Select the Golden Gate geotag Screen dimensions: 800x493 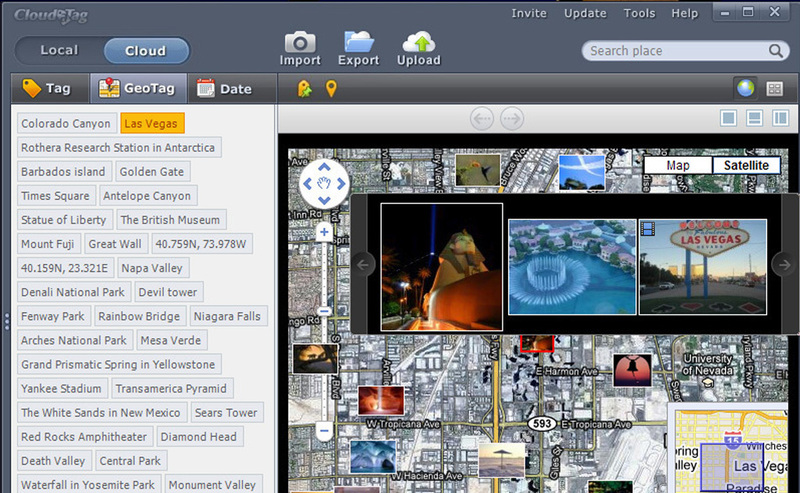click(152, 171)
